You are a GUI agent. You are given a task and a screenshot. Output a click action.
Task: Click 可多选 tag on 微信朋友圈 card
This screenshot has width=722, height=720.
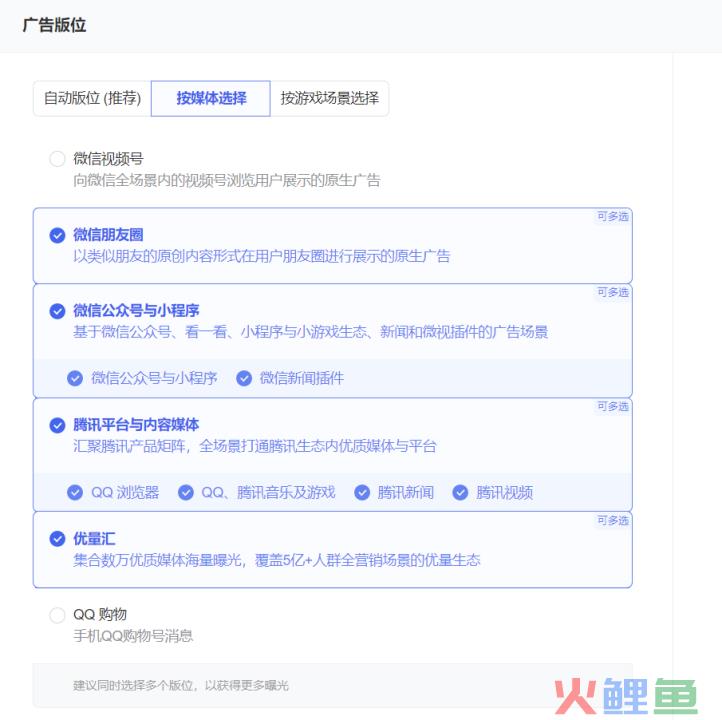[x=613, y=216]
